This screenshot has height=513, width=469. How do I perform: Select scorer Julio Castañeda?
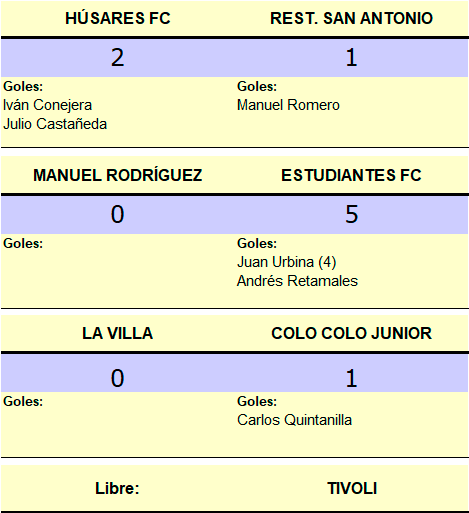point(55,124)
